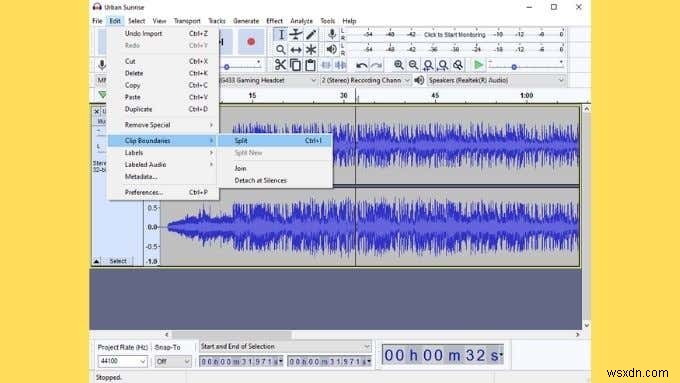Click the track Select button
The image size is (680, 383).
118,261
